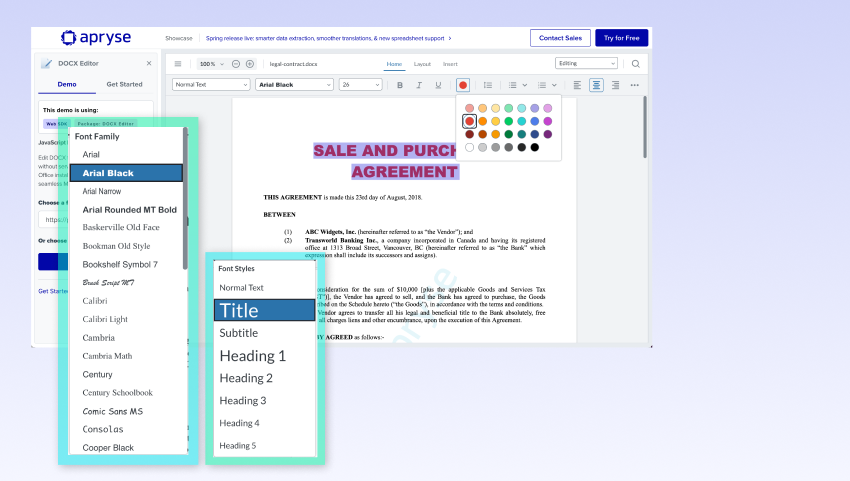Pick the bright green color swatch
This screenshot has width=850, height=481.
(x=508, y=121)
